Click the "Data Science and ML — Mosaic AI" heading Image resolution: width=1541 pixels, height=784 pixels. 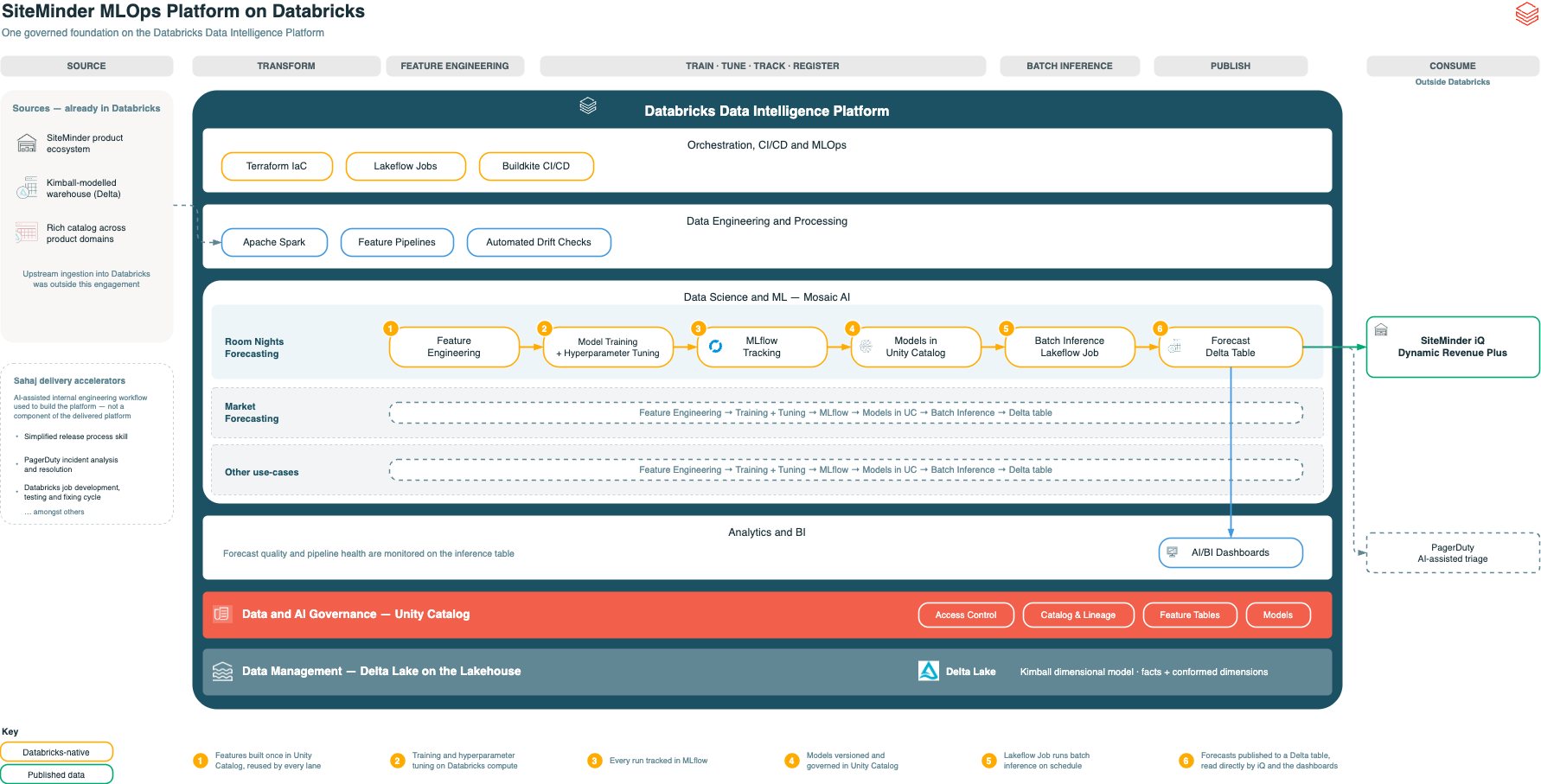click(767, 297)
